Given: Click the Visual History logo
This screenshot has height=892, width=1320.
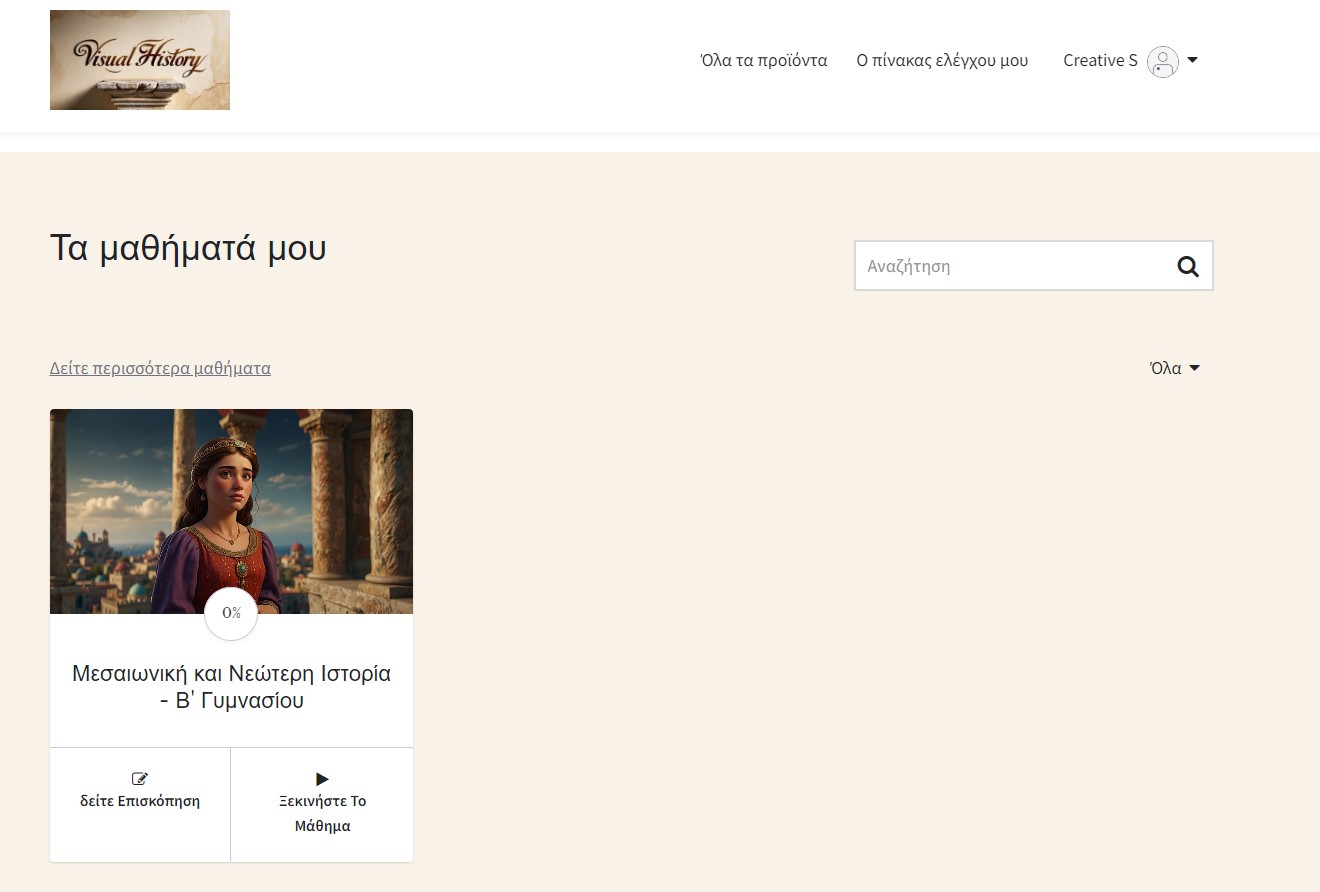Looking at the screenshot, I should (x=140, y=60).
